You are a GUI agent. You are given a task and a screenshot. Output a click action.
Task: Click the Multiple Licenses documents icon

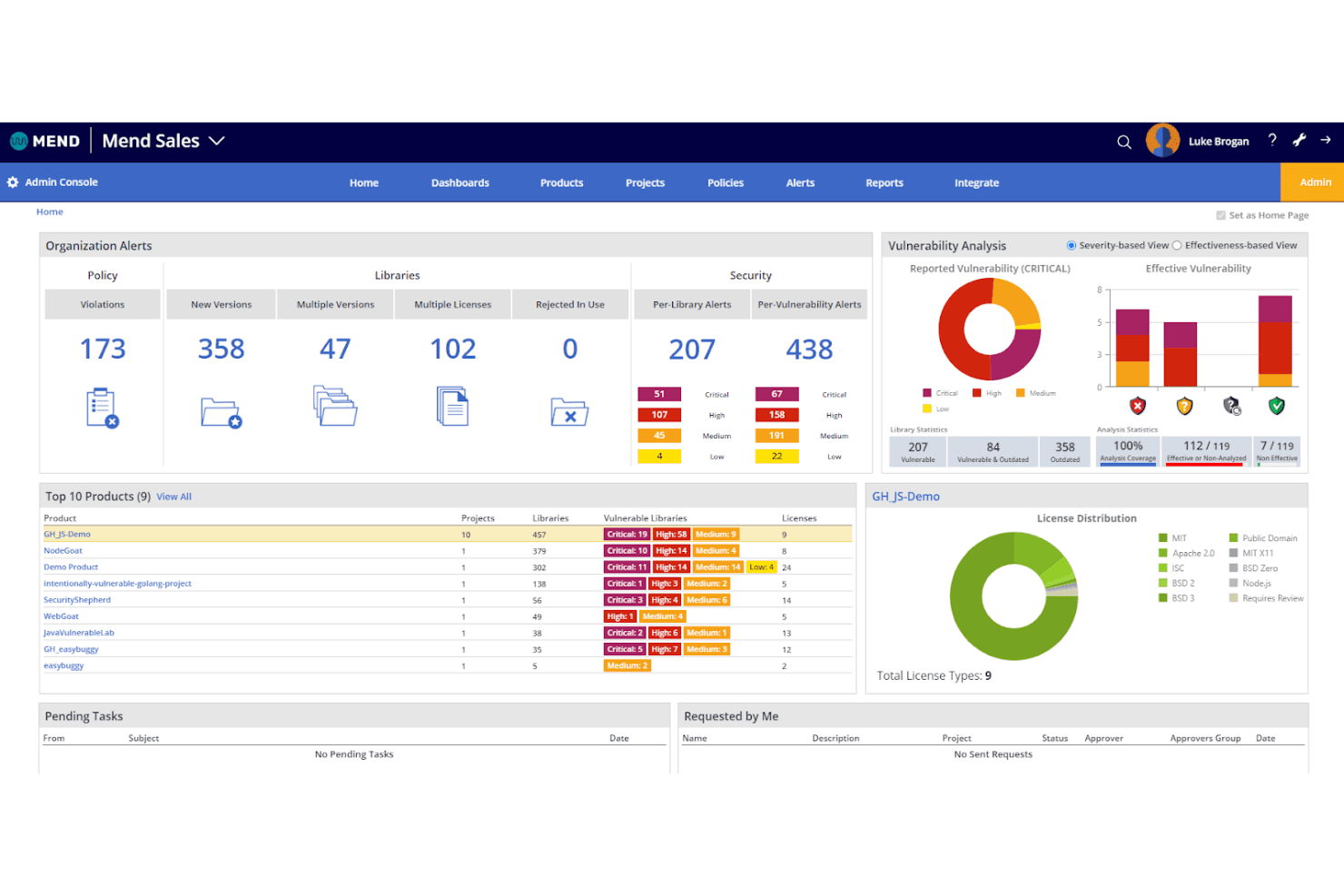(452, 406)
